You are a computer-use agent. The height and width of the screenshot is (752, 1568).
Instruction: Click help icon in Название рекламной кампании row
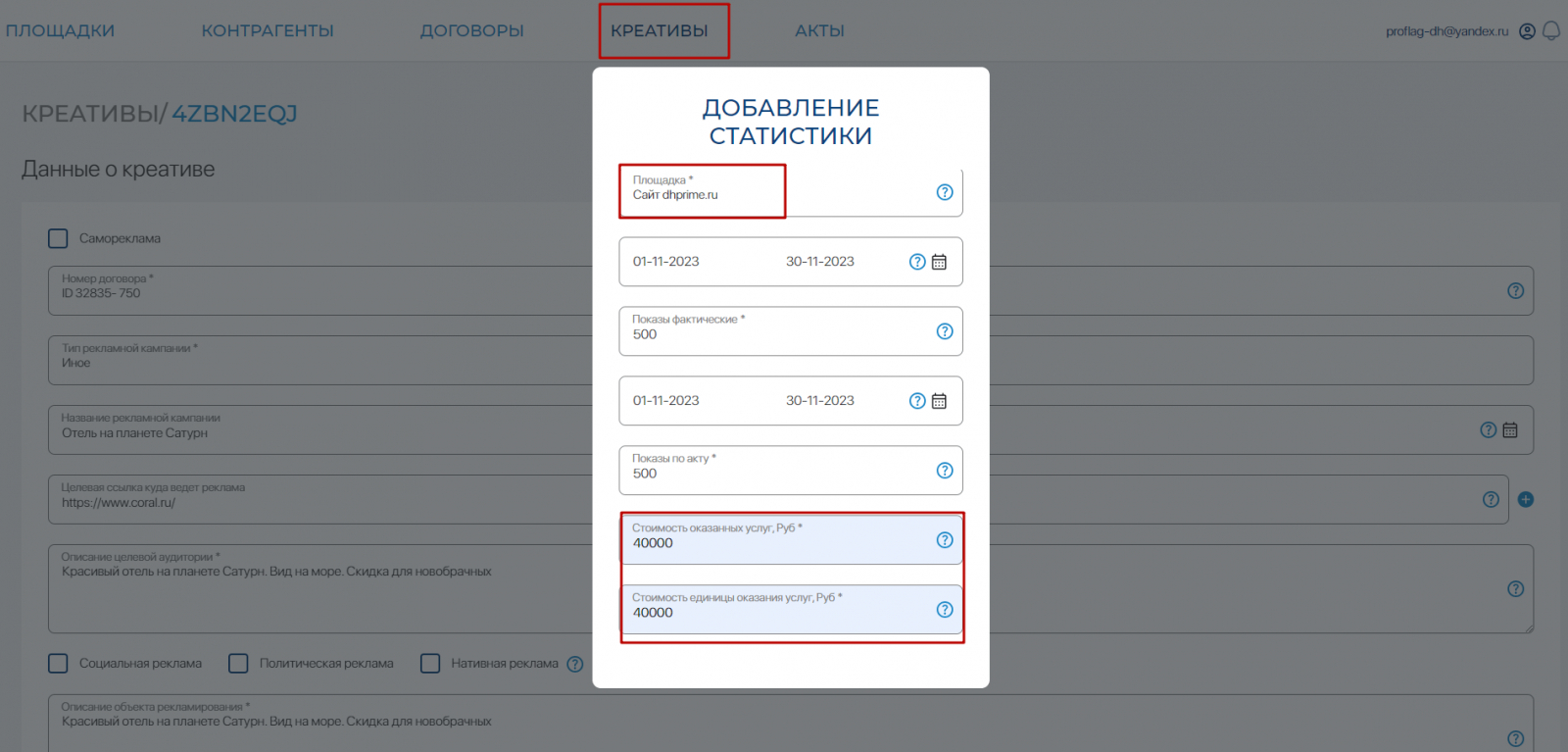tap(1489, 430)
